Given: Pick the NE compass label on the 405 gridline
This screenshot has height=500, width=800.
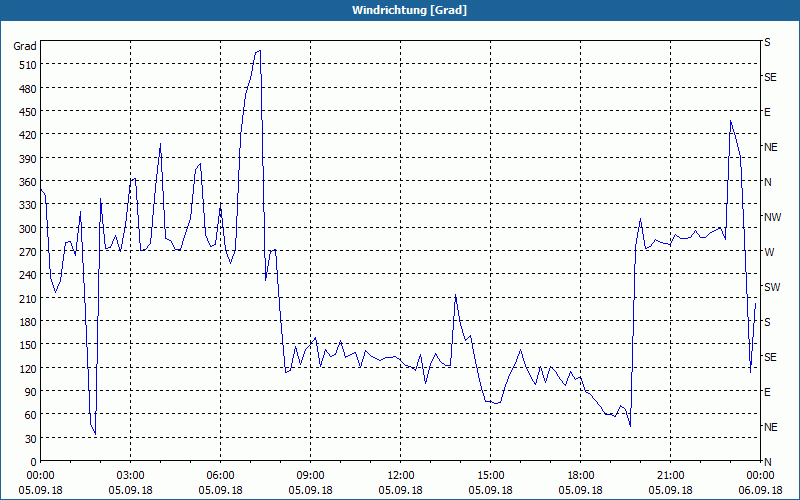Looking at the screenshot, I should pos(771,147).
